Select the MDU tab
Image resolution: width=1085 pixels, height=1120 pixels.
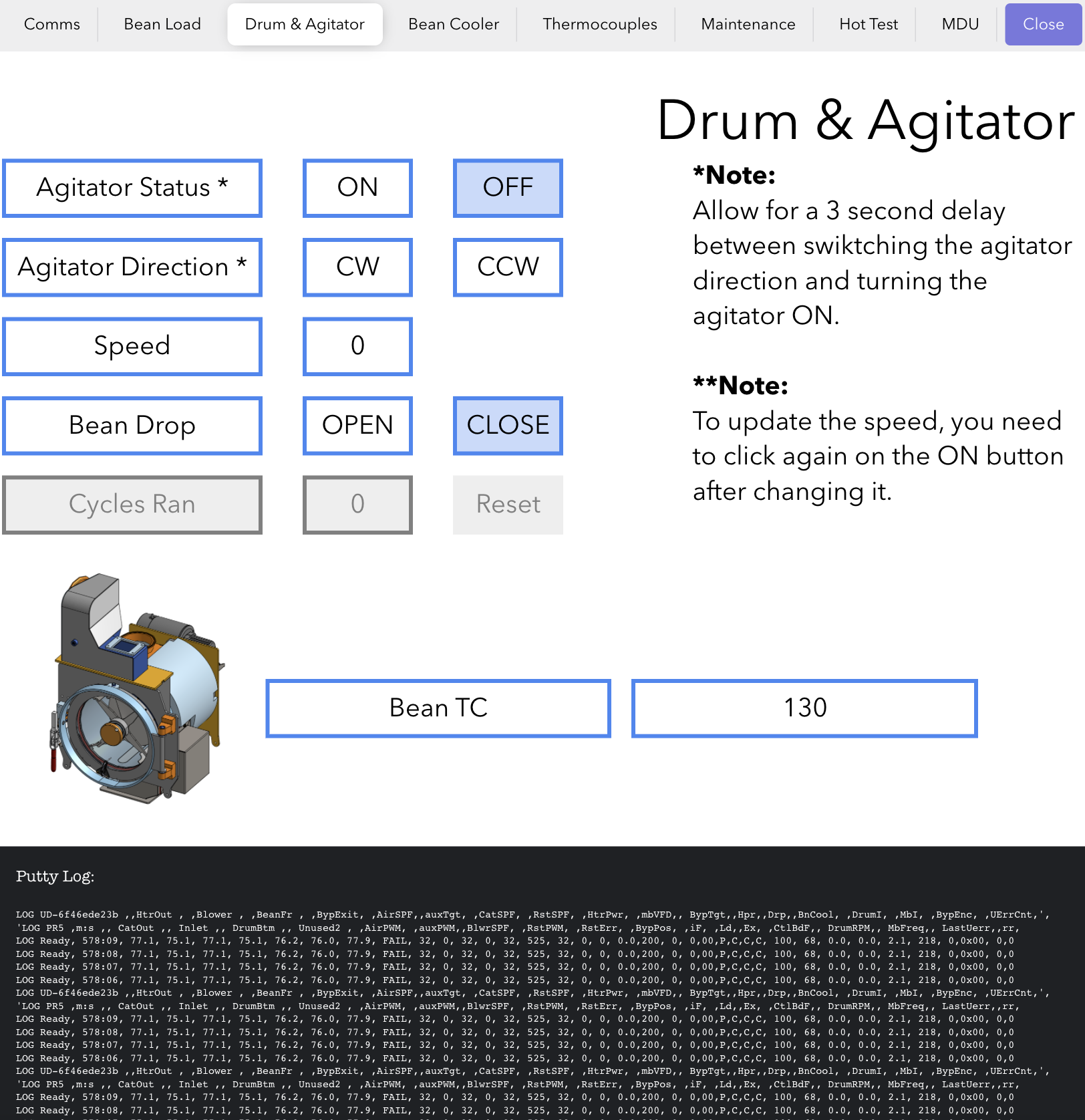pyautogui.click(x=960, y=24)
